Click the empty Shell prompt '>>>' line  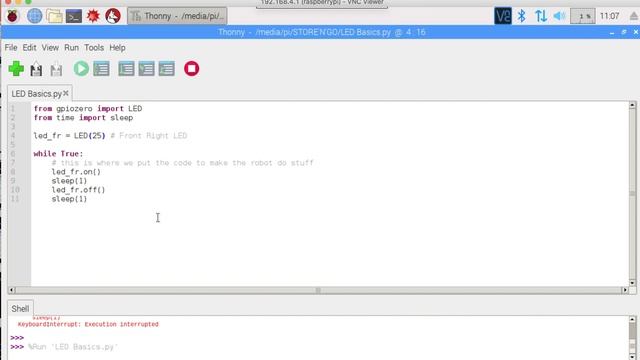coord(17,338)
